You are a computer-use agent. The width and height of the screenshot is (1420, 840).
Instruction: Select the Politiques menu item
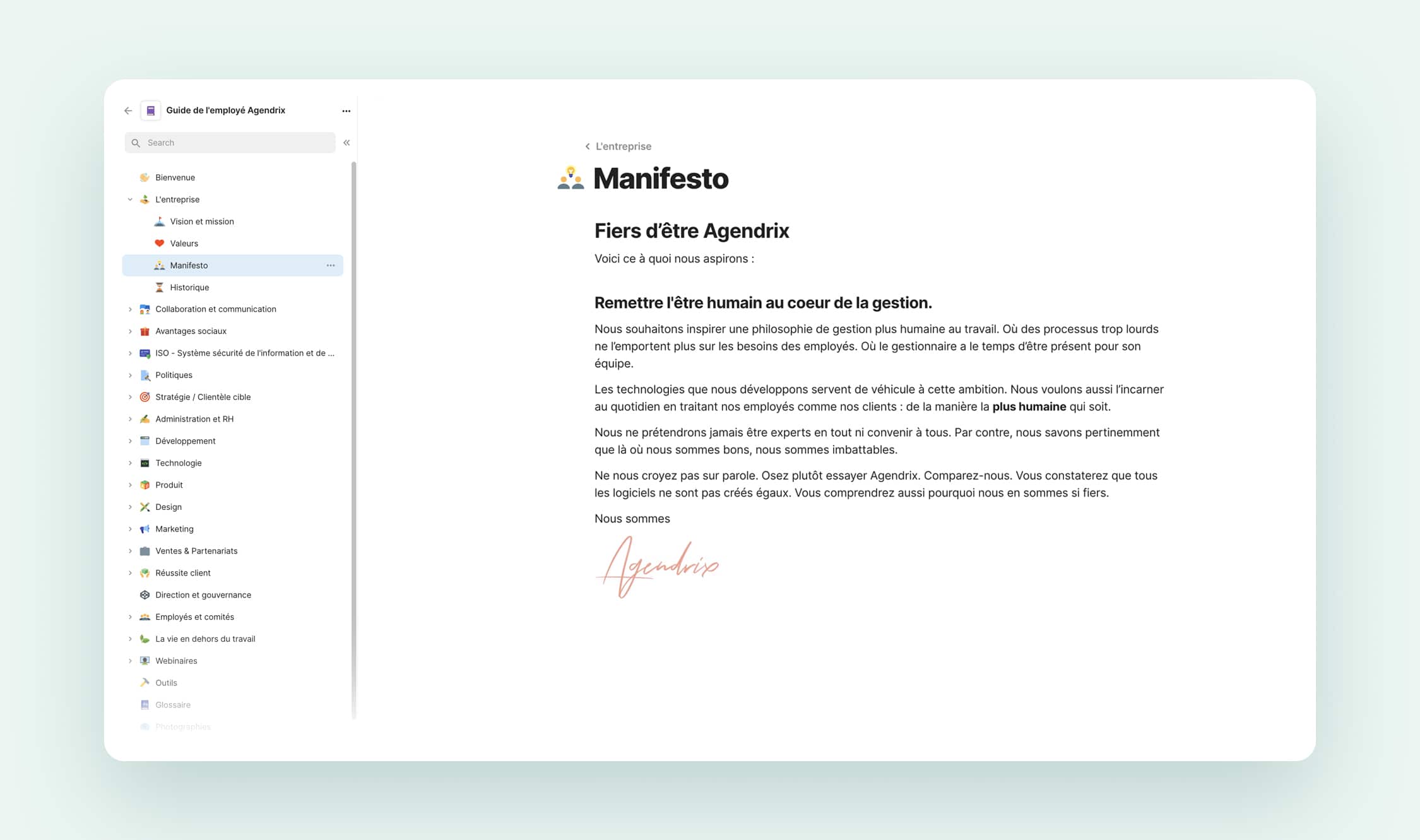tap(173, 374)
